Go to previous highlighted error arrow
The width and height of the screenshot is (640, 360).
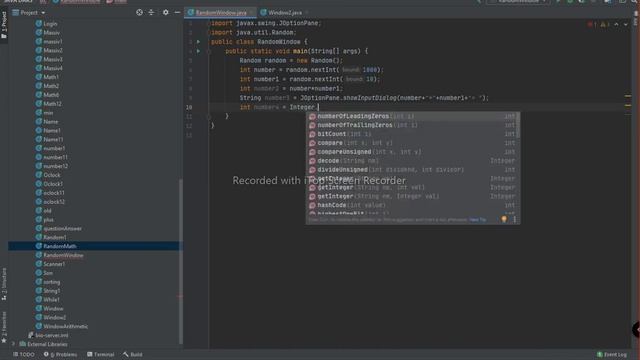point(616,24)
